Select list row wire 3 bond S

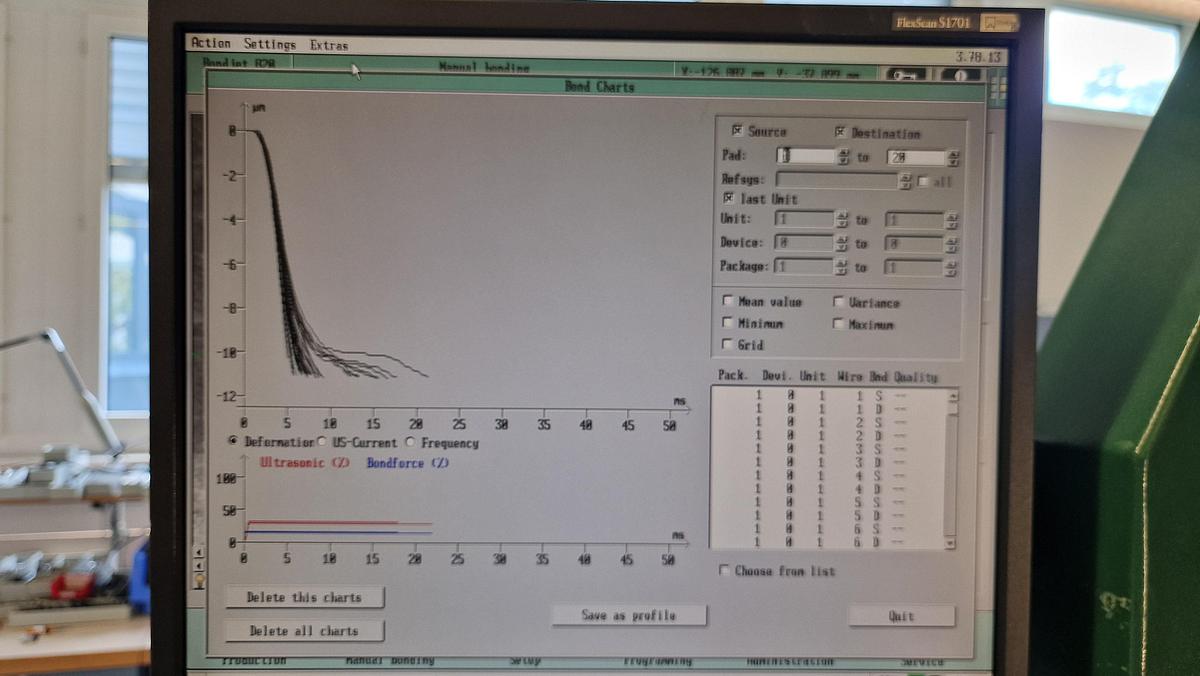click(x=828, y=449)
